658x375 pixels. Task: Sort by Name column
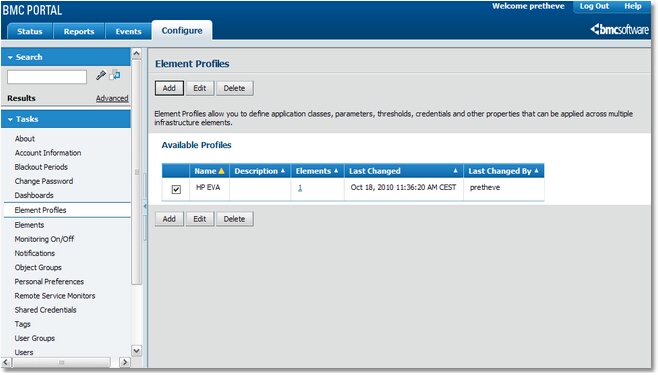209,171
